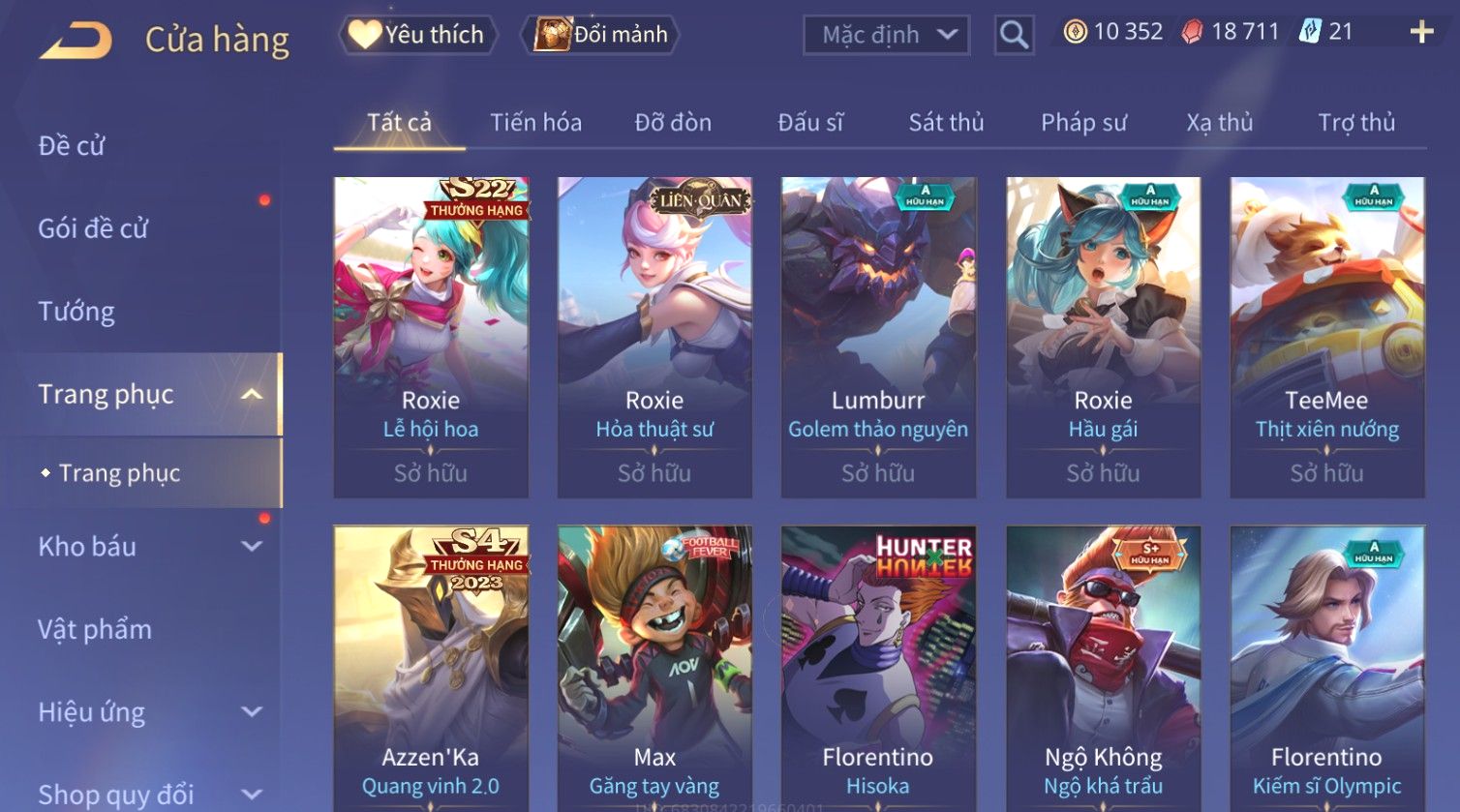Select the Tiến hóa tab
This screenshot has width=1460, height=812.
tap(535, 123)
